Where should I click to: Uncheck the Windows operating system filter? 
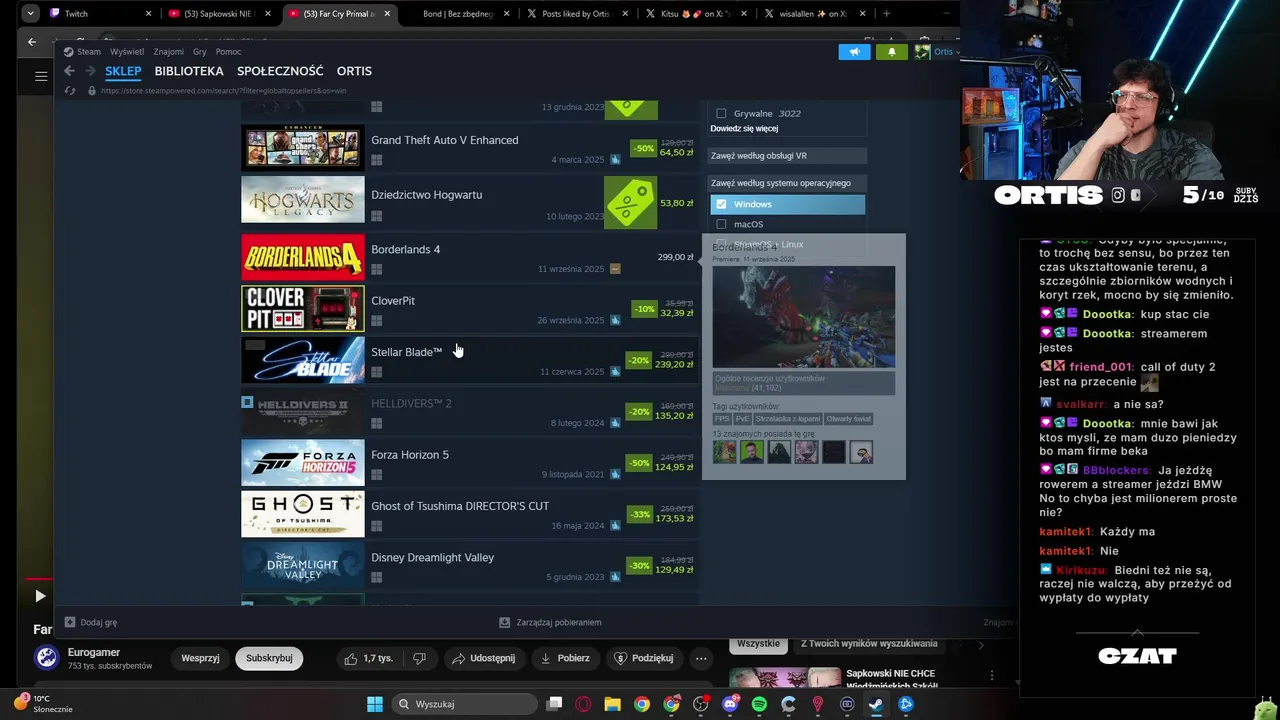point(721,204)
